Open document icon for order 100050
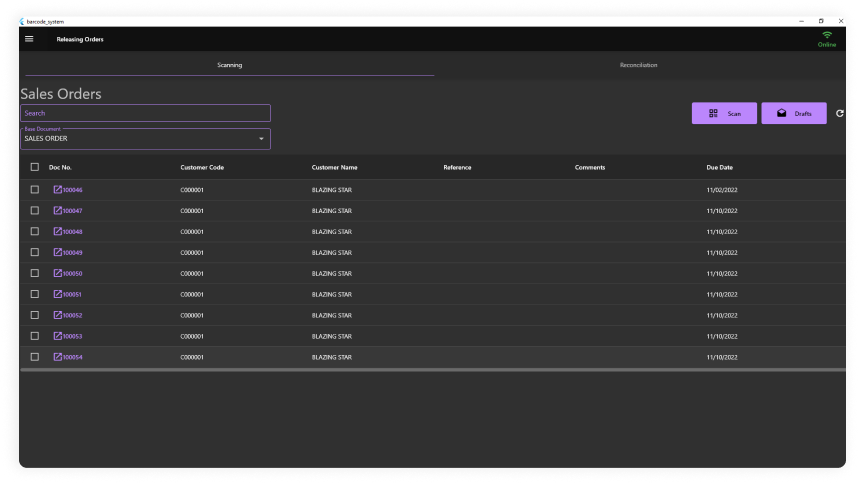 tap(58, 273)
